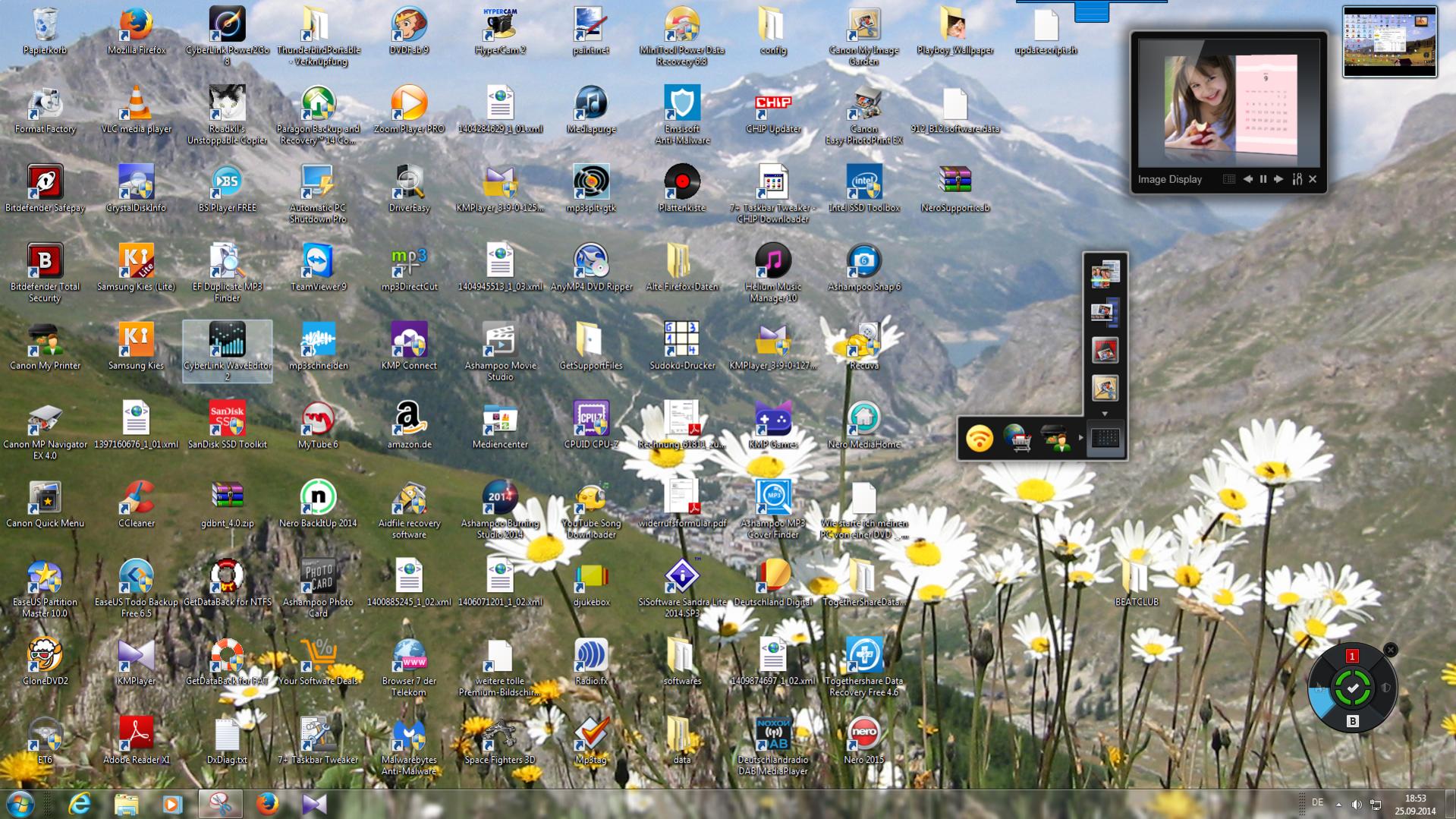Open CyberLink Power2Go 8 shortcut
1456x819 pixels.
tap(227, 36)
